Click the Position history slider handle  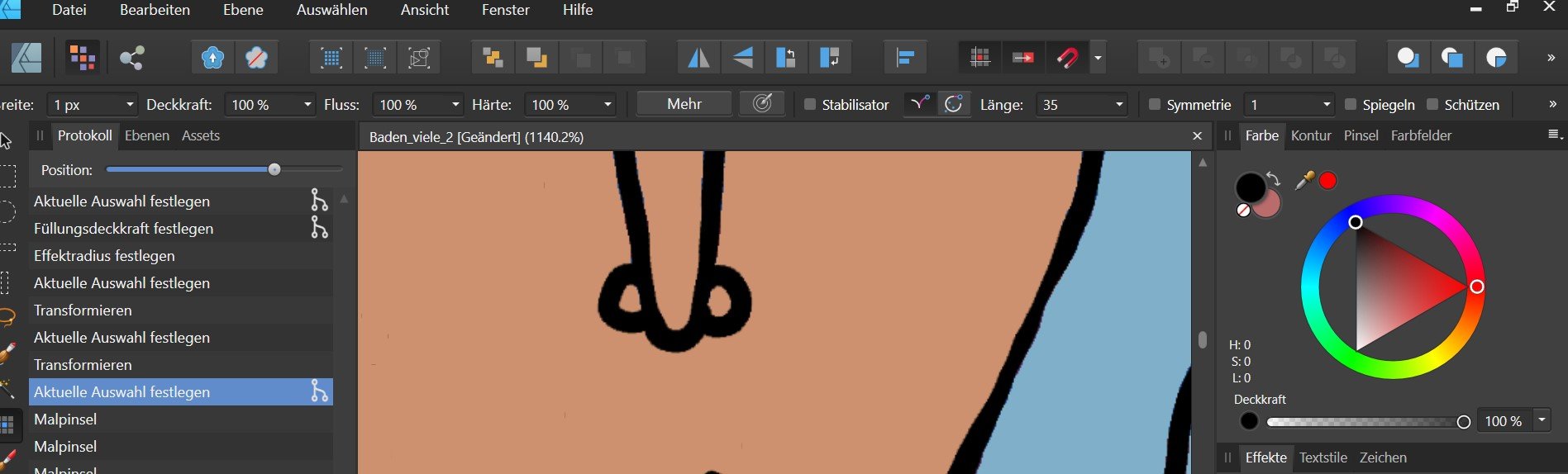[274, 169]
